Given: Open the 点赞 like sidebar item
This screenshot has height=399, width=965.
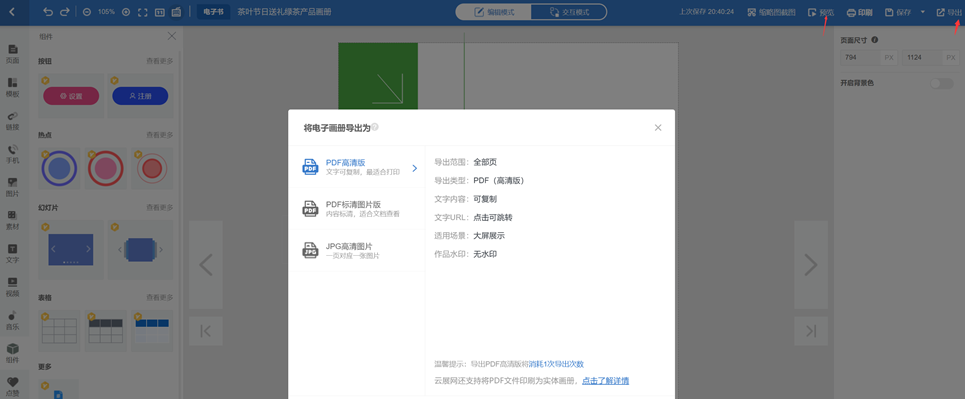Looking at the screenshot, I should pos(12,386).
